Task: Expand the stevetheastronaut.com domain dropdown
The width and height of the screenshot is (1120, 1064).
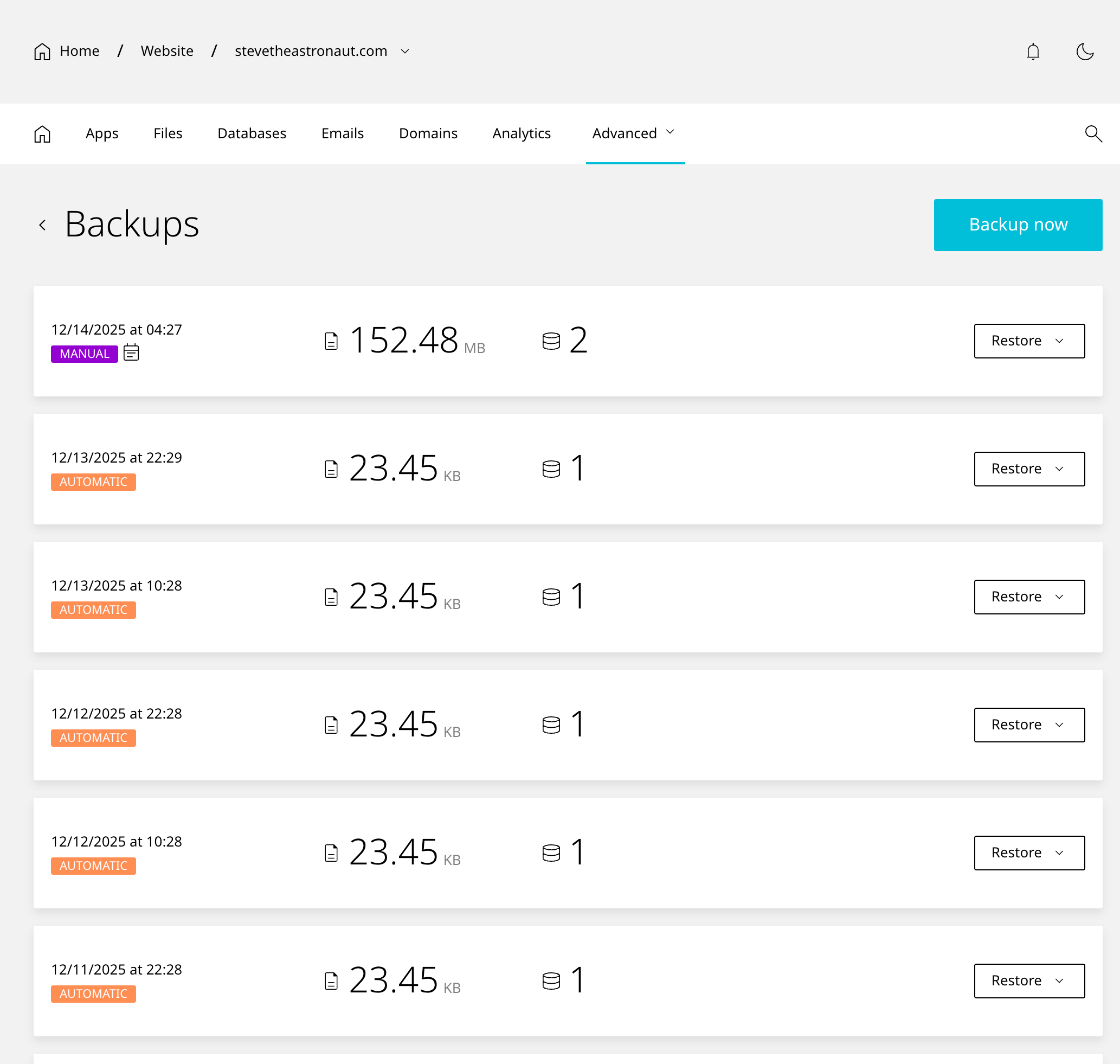Action: coord(405,52)
